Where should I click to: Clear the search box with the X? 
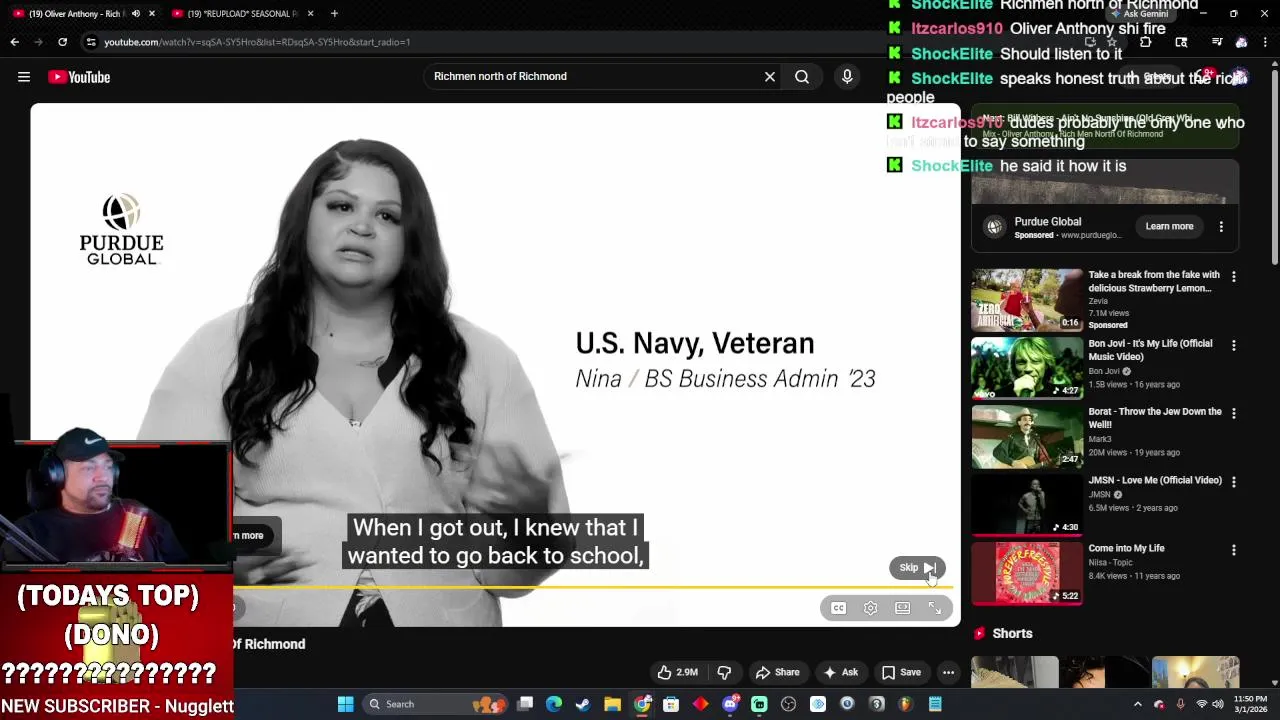point(770,76)
